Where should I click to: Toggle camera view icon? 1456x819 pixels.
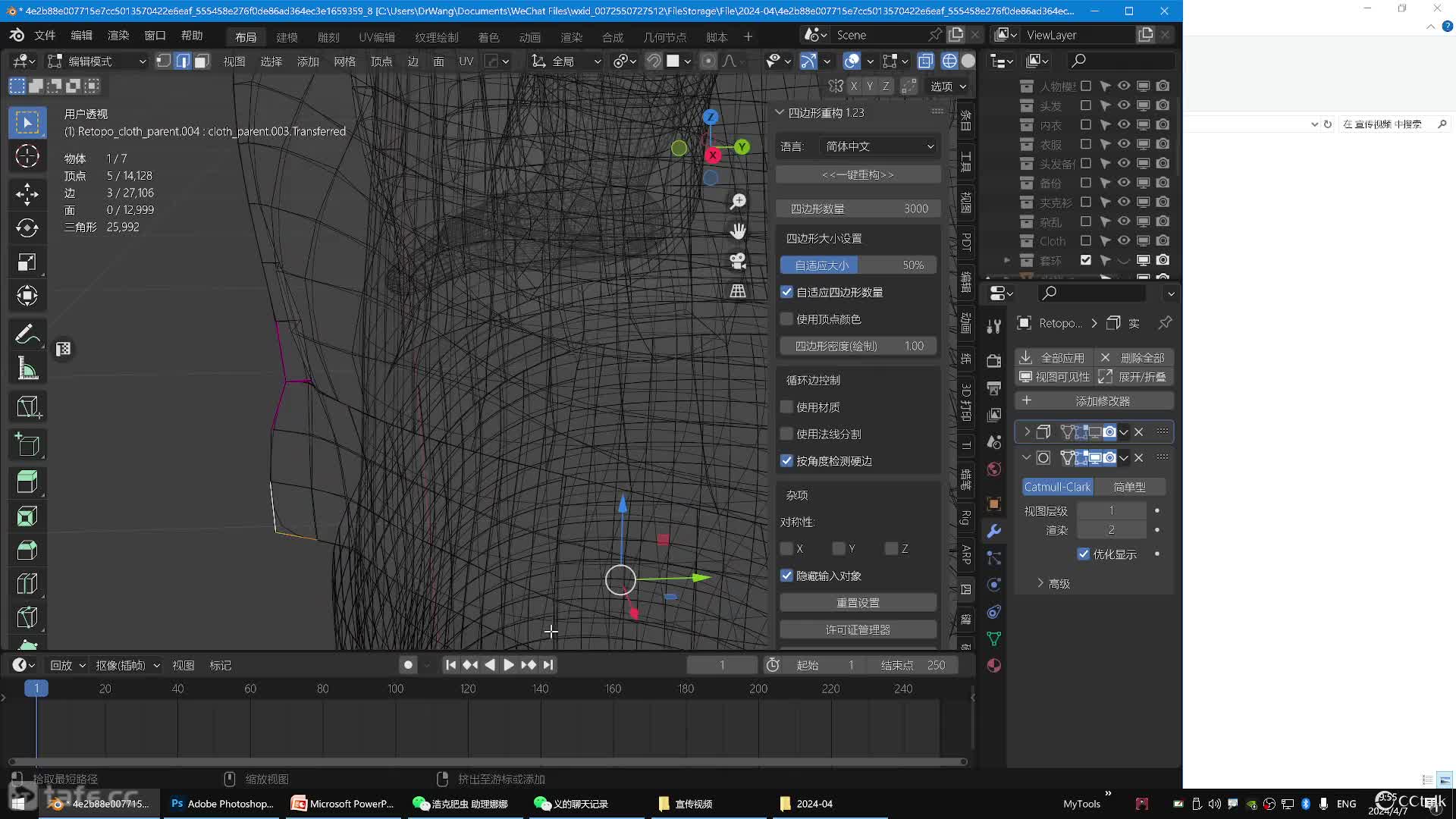click(x=738, y=261)
